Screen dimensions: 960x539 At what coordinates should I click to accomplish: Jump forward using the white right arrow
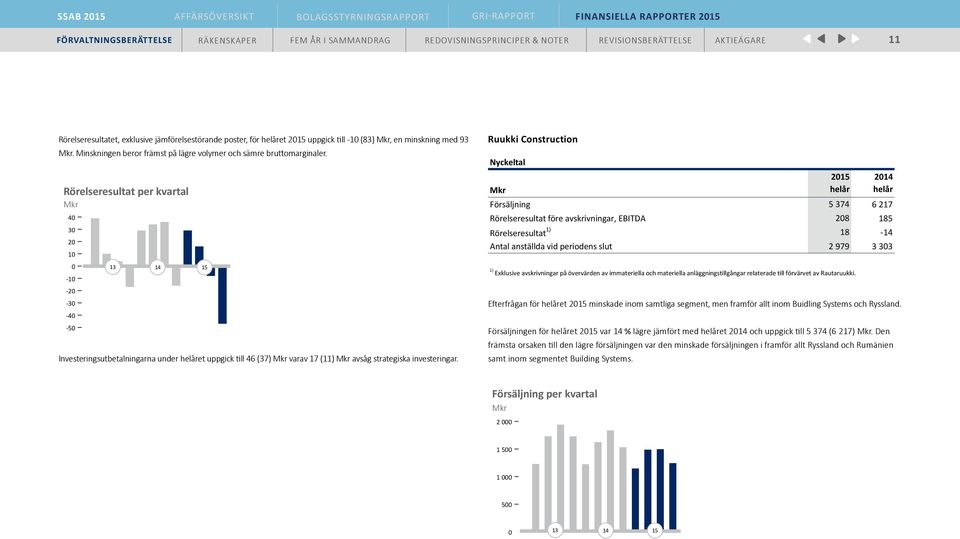(x=855, y=39)
